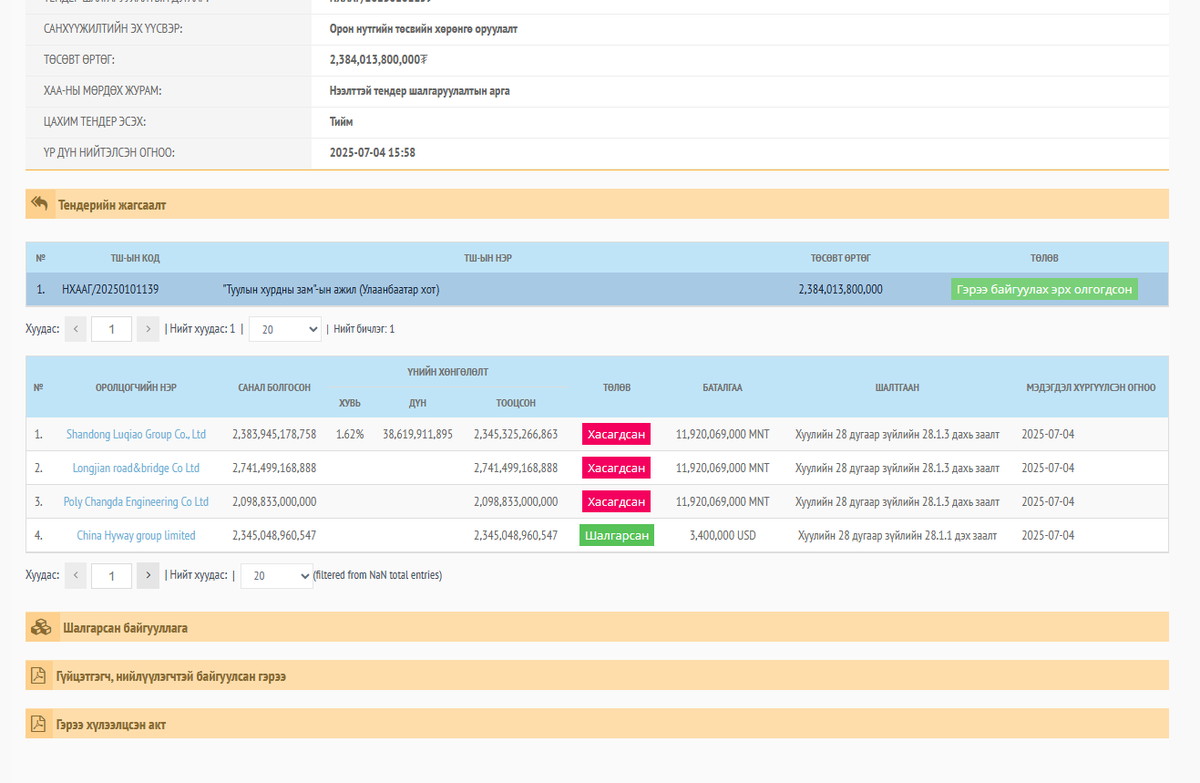The height and width of the screenshot is (783, 1200).
Task: Click the back arrow icon beside Тендерийн жагсаалт
Action: (x=40, y=203)
